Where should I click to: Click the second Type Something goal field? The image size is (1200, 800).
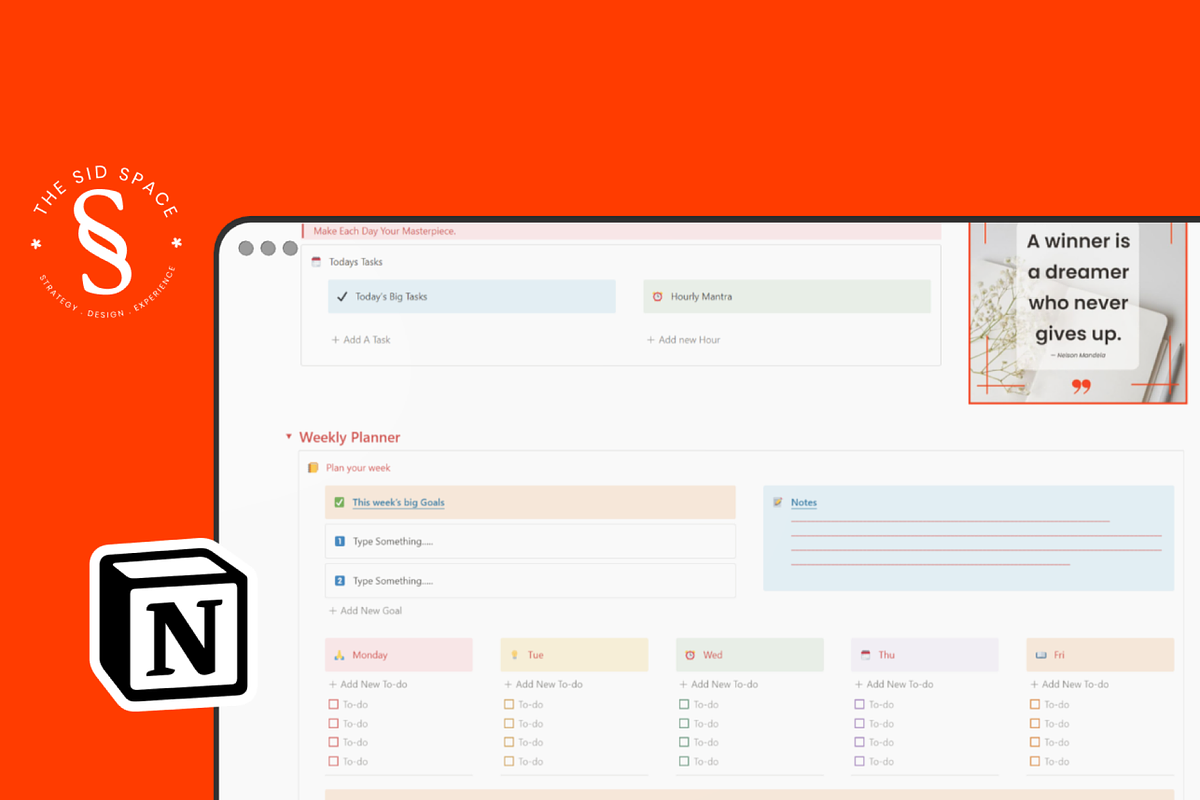(530, 581)
